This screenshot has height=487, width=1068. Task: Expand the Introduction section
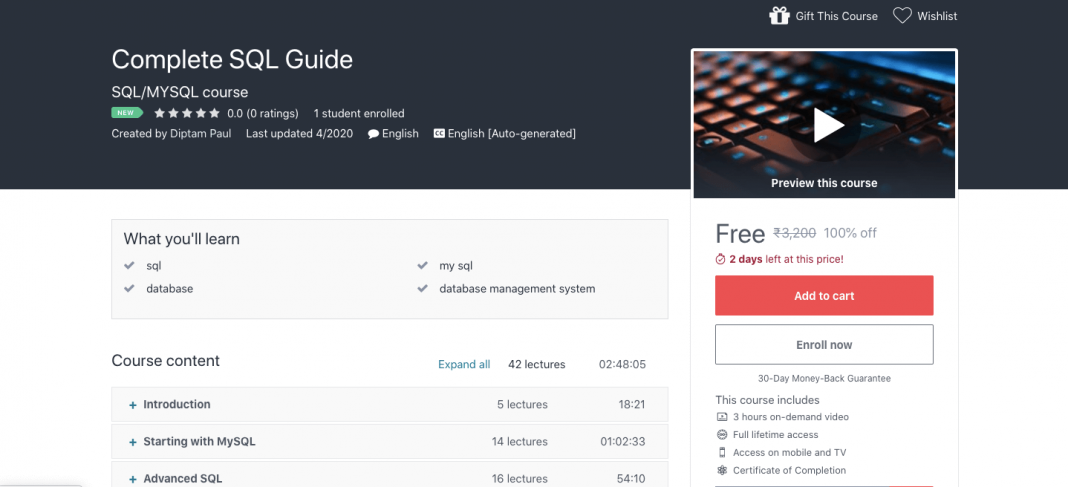(x=390, y=405)
